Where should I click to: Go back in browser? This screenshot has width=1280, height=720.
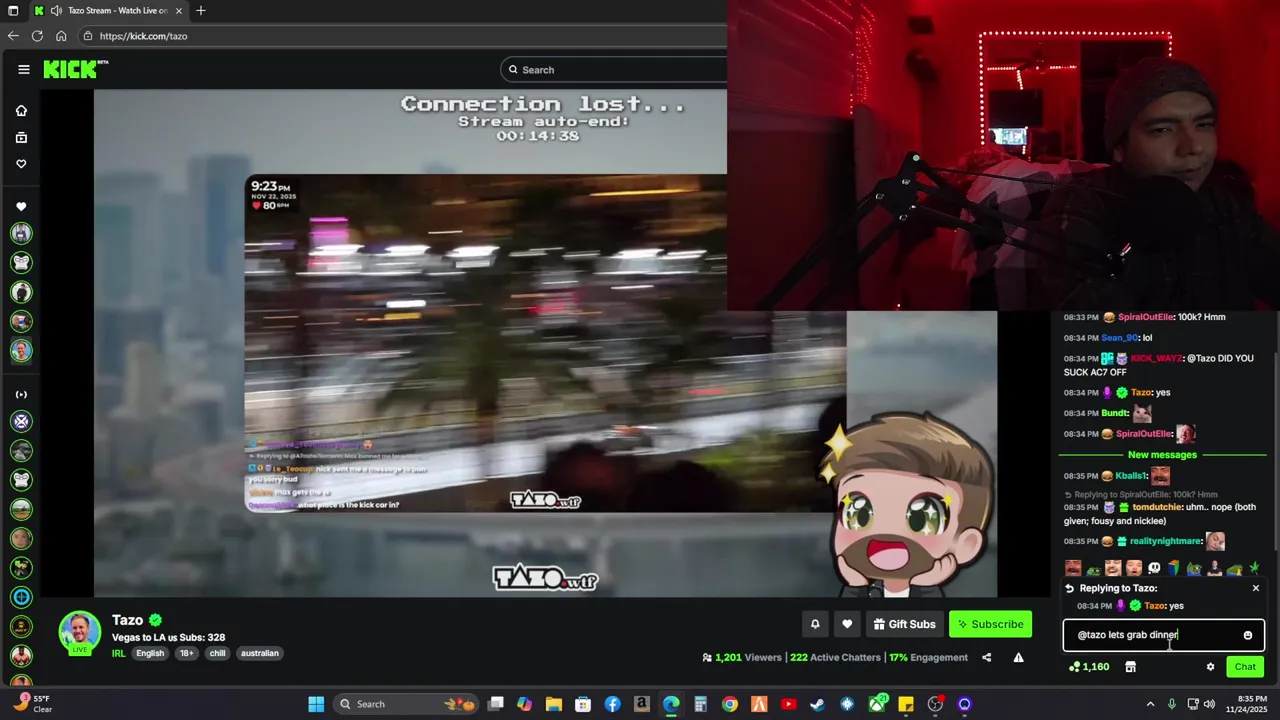pos(13,36)
